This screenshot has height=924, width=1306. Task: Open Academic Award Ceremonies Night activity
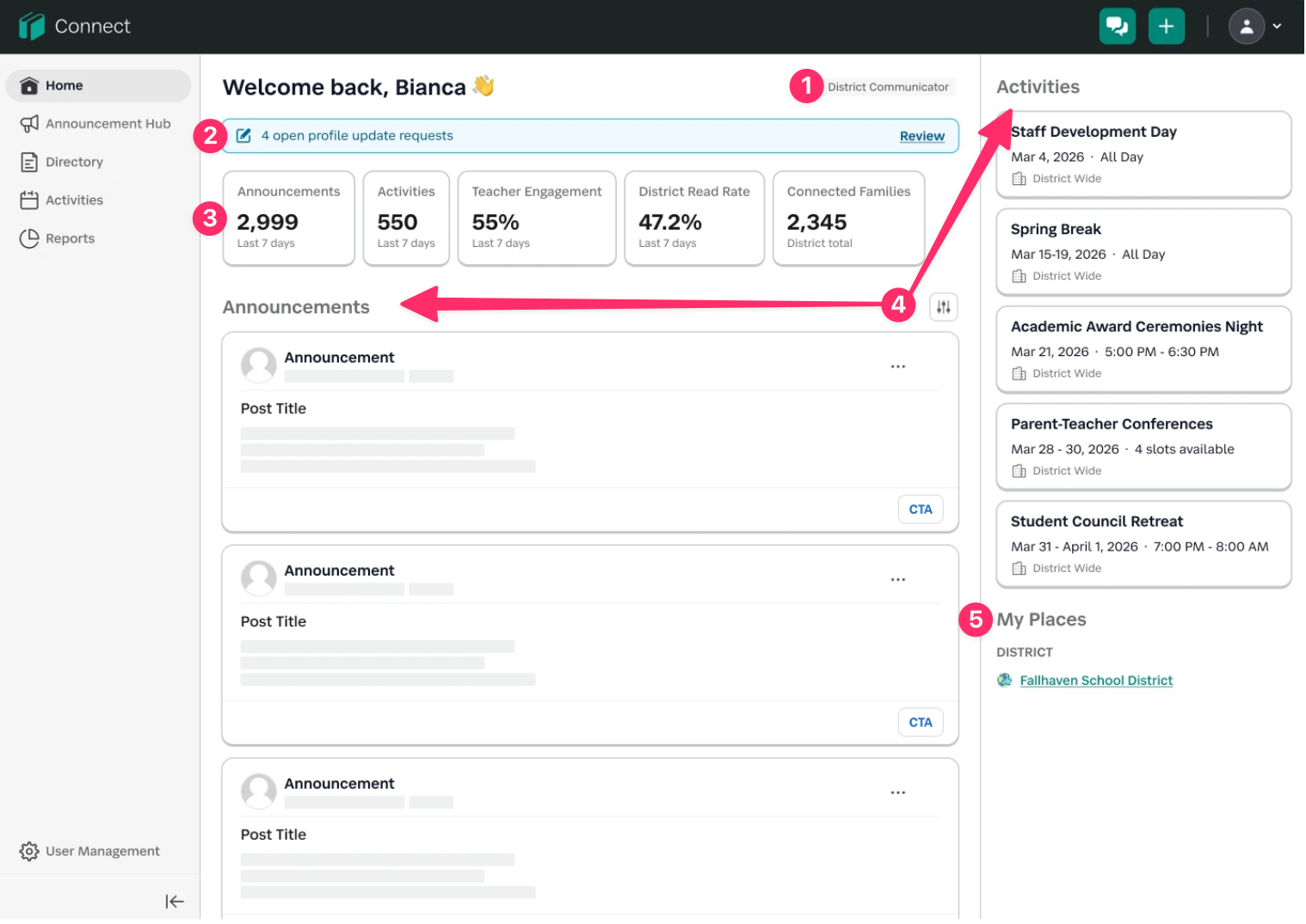1144,350
